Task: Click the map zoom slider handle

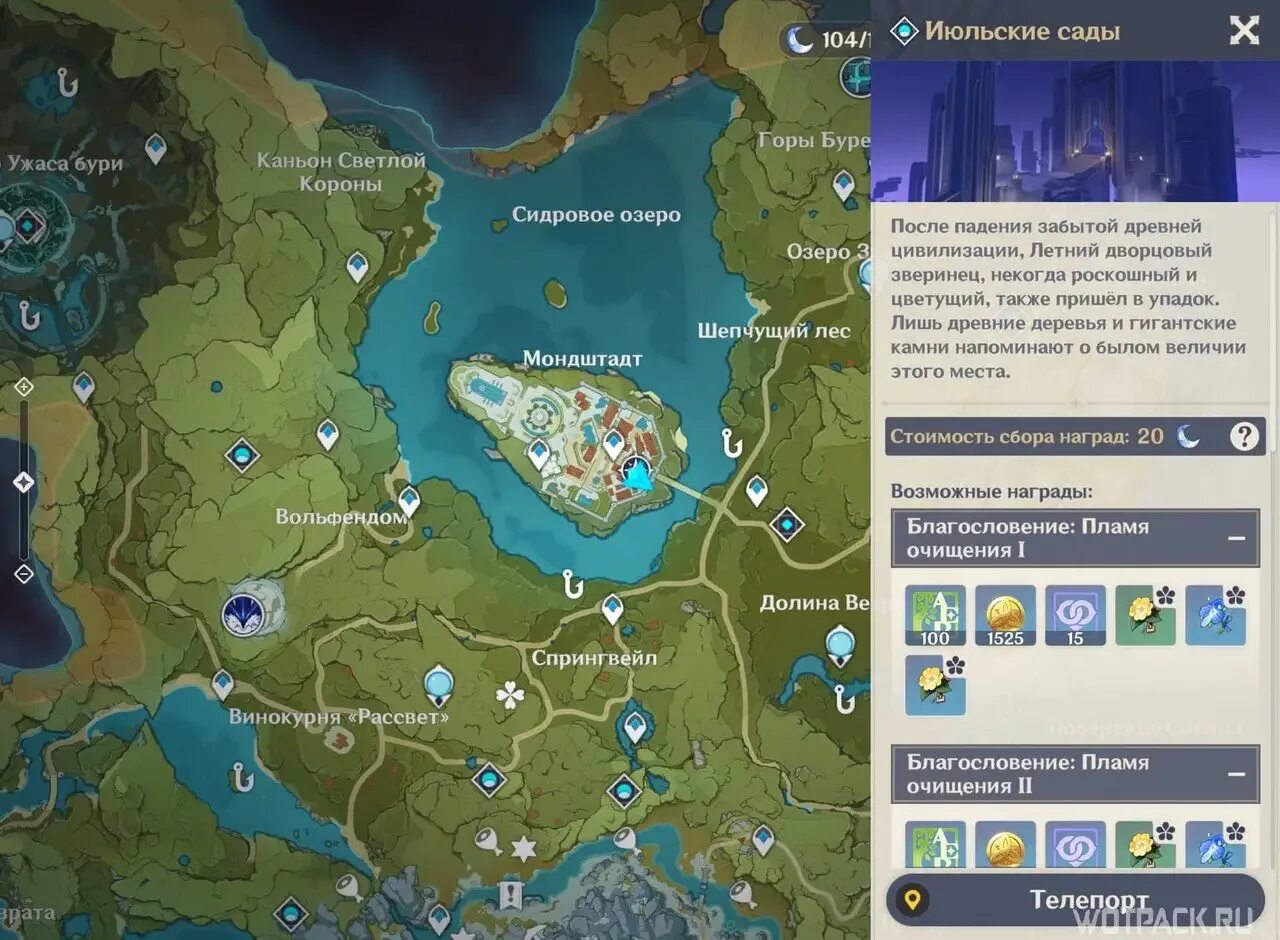Action: 23,483
